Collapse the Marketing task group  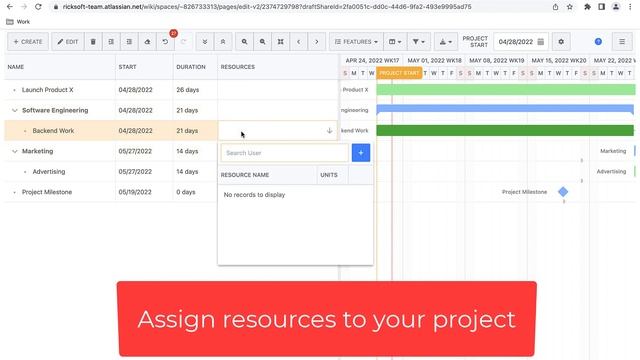click(15, 151)
